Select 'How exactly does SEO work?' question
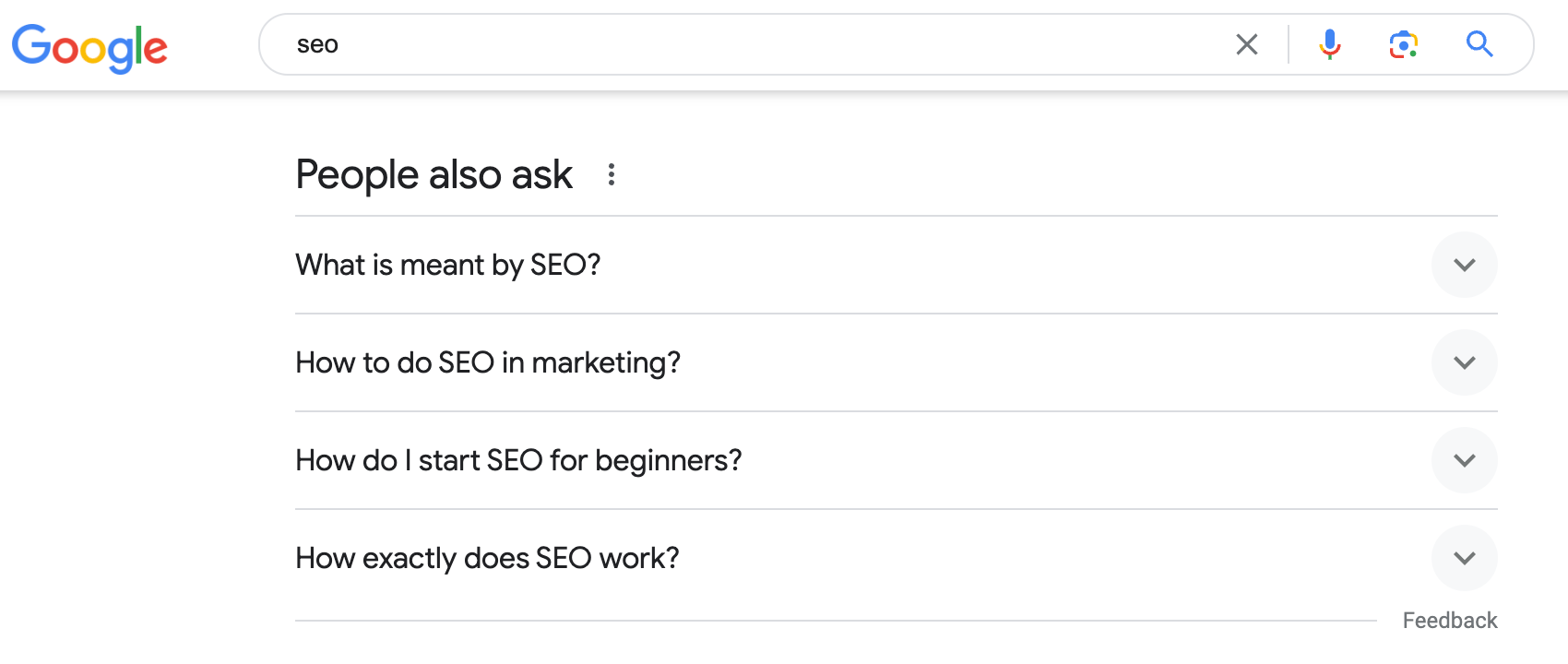This screenshot has height=664, width=1568. tap(486, 558)
